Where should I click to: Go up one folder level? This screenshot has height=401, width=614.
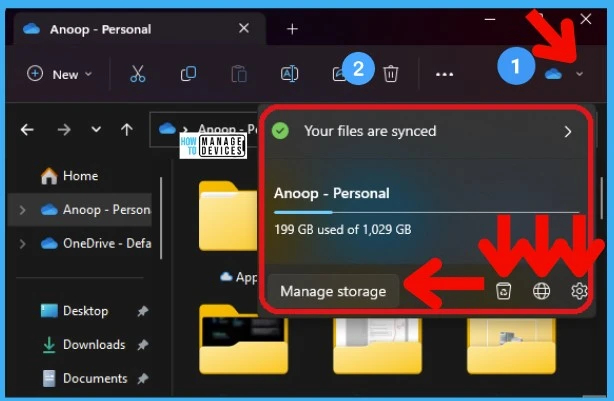click(126, 129)
